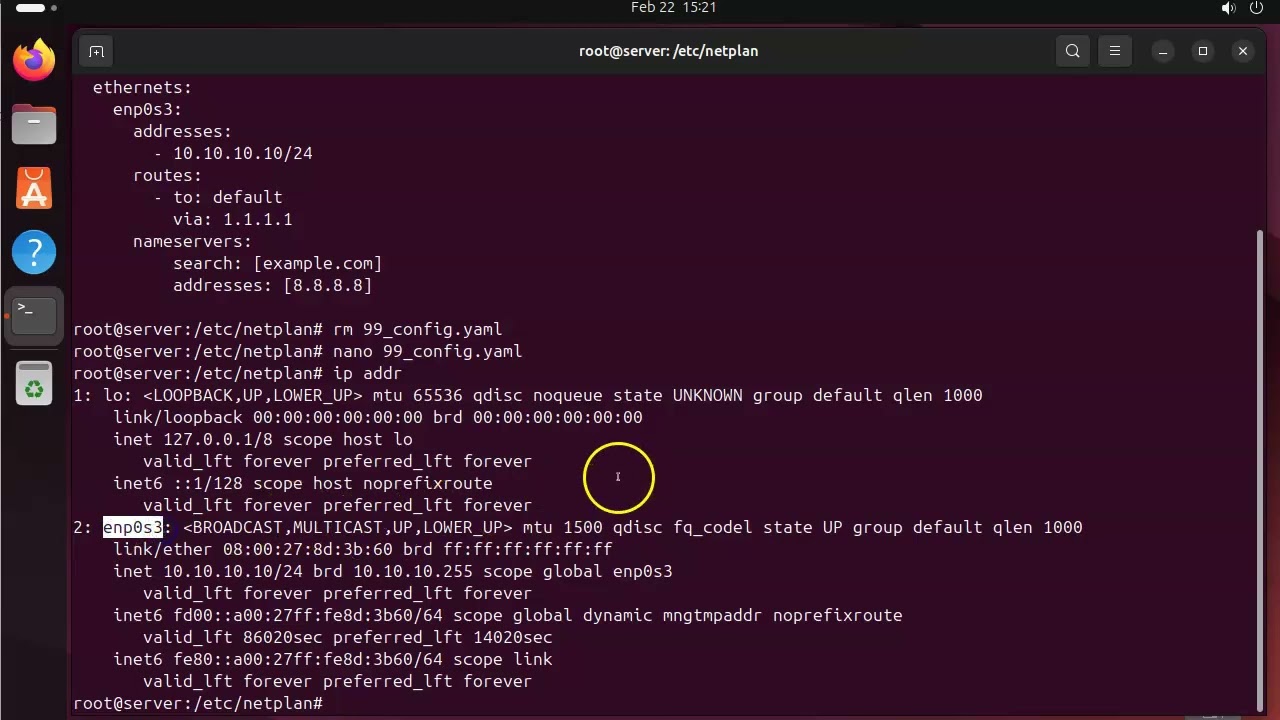The width and height of the screenshot is (1280, 720).
Task: Open the terminal hamburger menu
Action: pyautogui.click(x=1115, y=51)
